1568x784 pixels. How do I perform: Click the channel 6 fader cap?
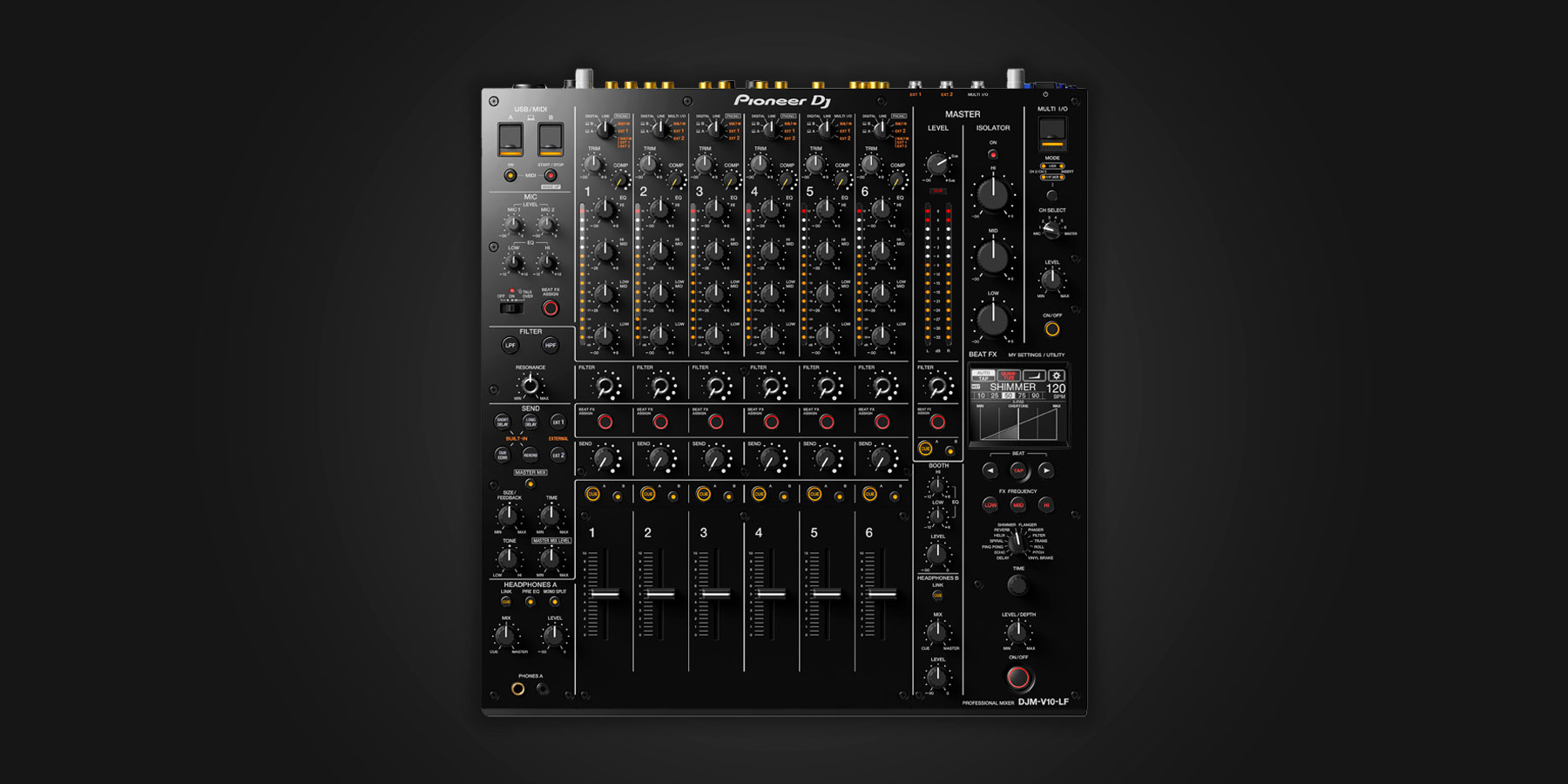[882, 593]
